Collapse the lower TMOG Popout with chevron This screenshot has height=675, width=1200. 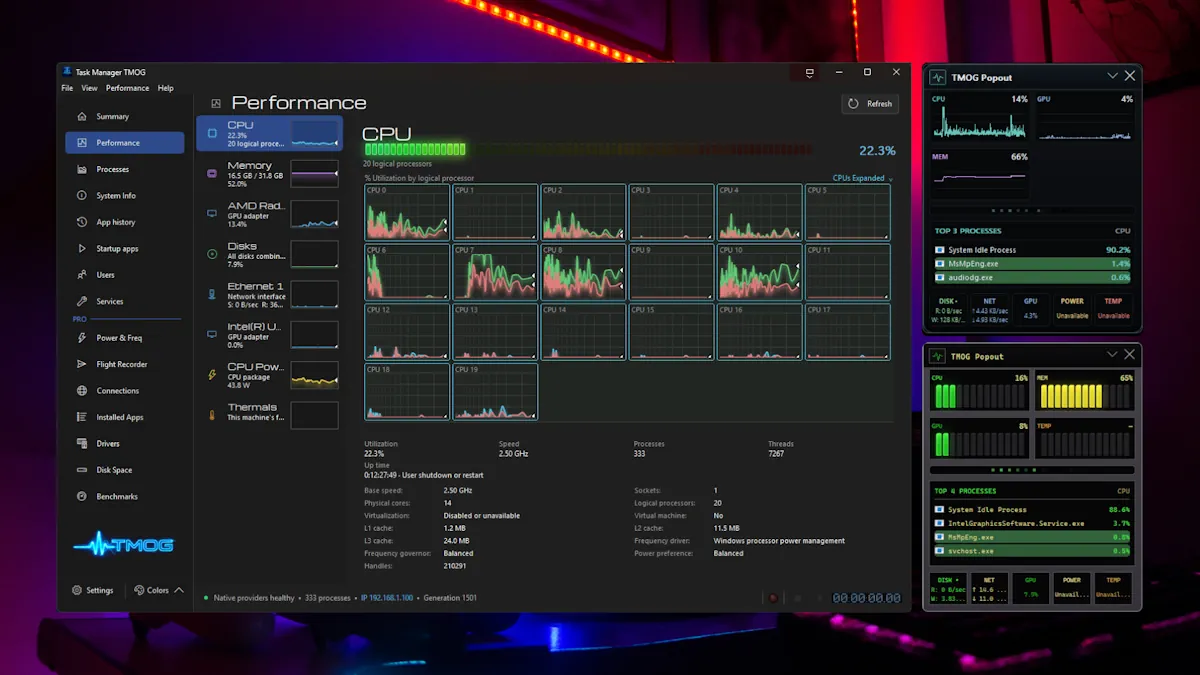pos(1112,355)
